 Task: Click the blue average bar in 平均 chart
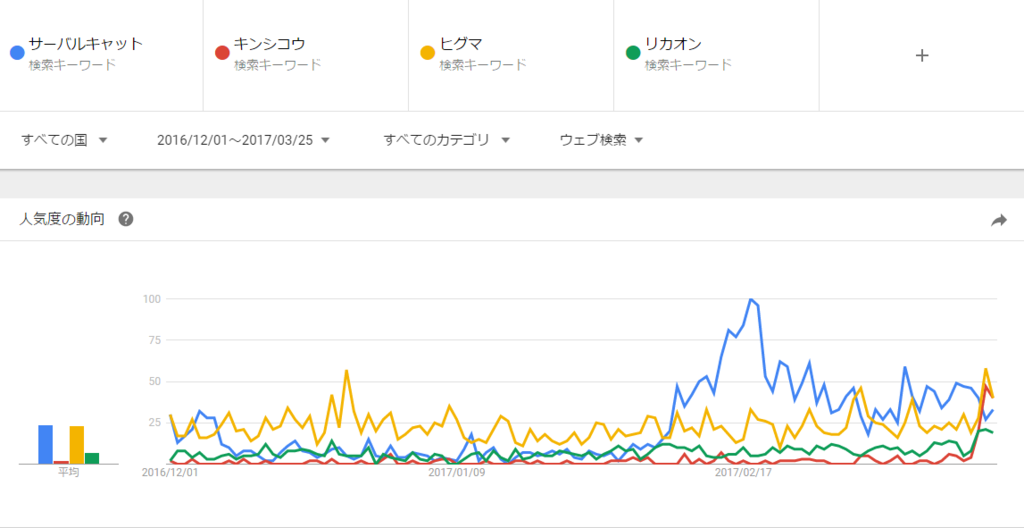point(46,444)
